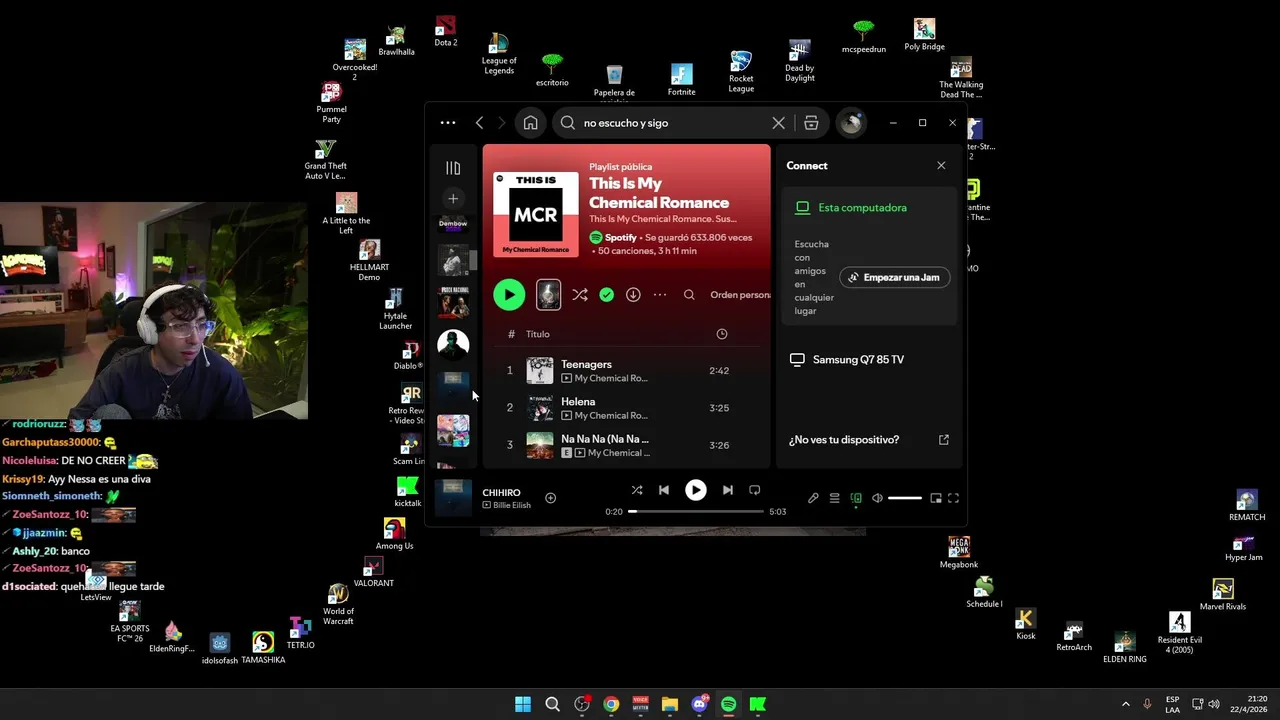Viewport: 1280px width, 720px height.
Task: Skip to the previous track
Action: (664, 490)
